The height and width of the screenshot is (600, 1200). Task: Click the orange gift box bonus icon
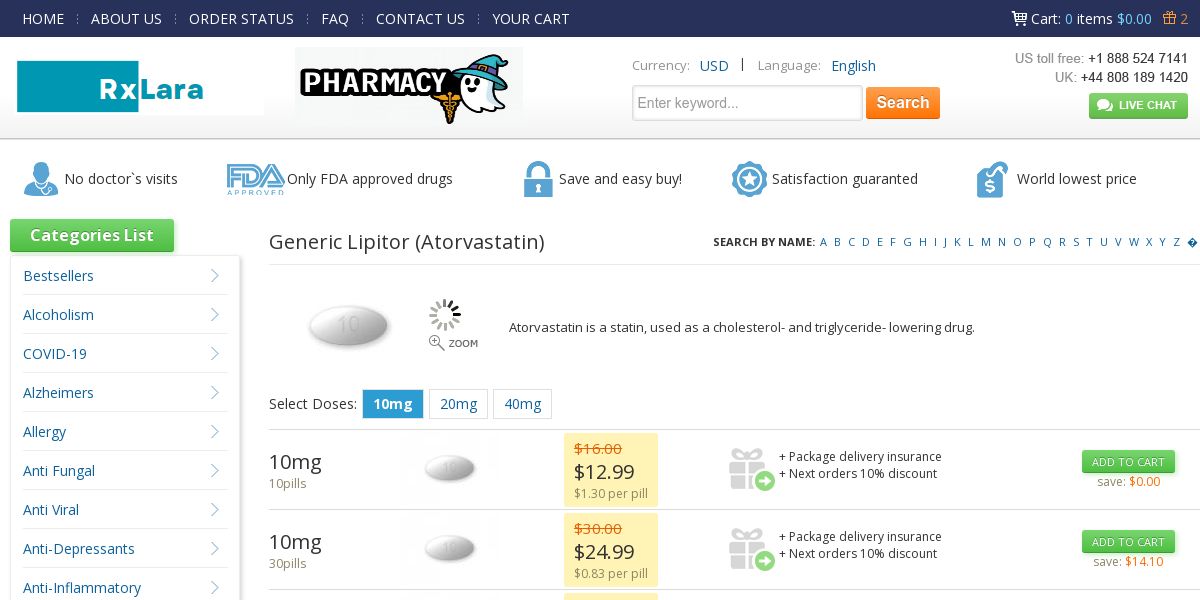pos(1169,18)
